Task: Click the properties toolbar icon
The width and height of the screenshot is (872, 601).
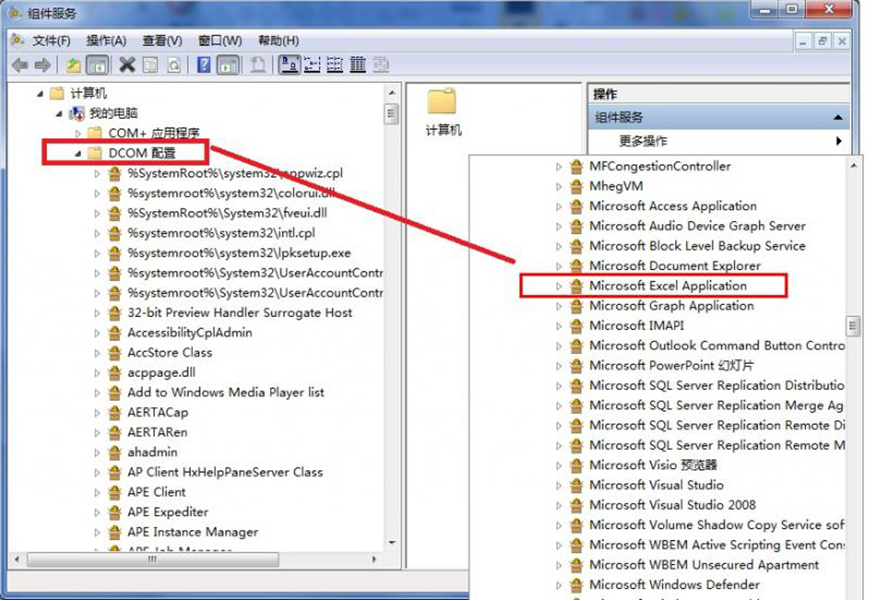Action: click(150, 65)
